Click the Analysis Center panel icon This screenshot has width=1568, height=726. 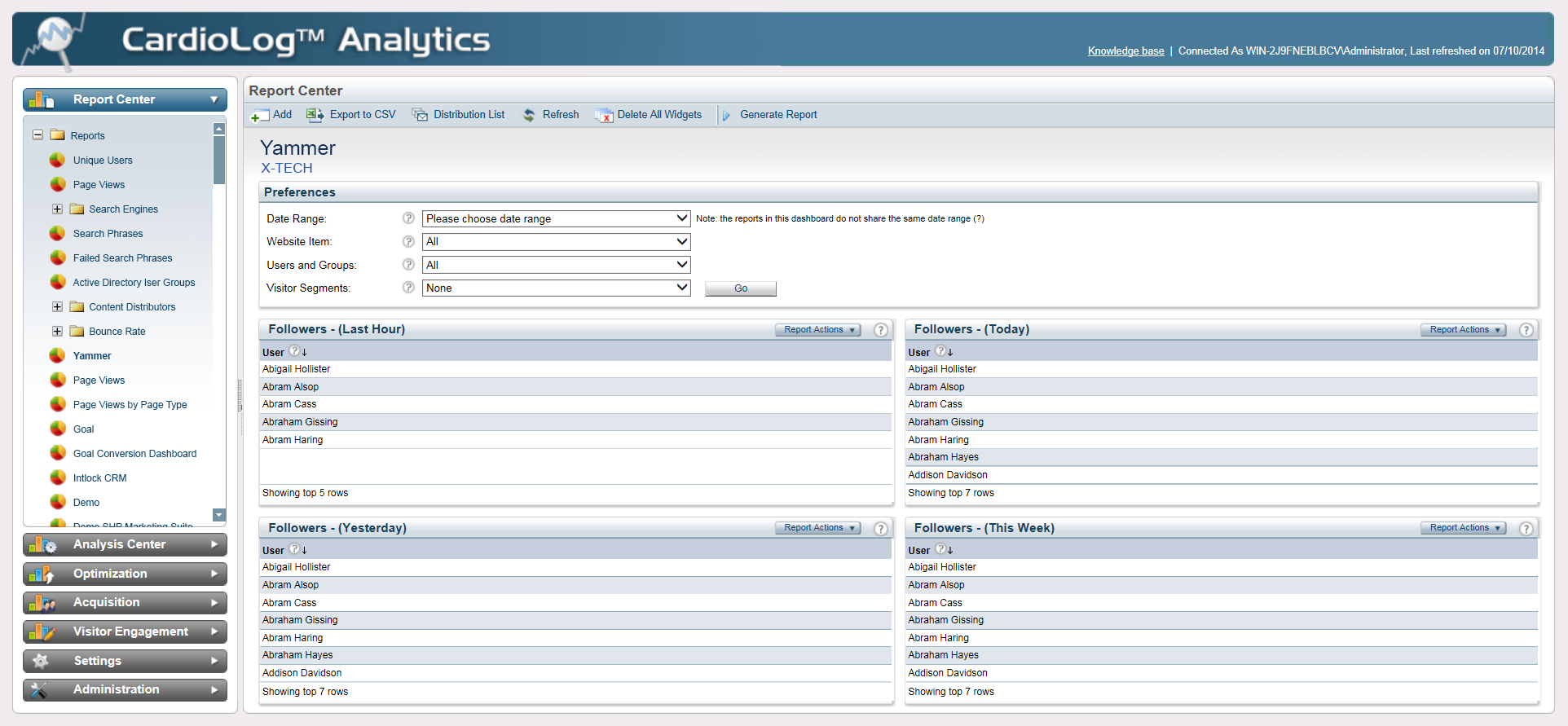click(x=42, y=544)
